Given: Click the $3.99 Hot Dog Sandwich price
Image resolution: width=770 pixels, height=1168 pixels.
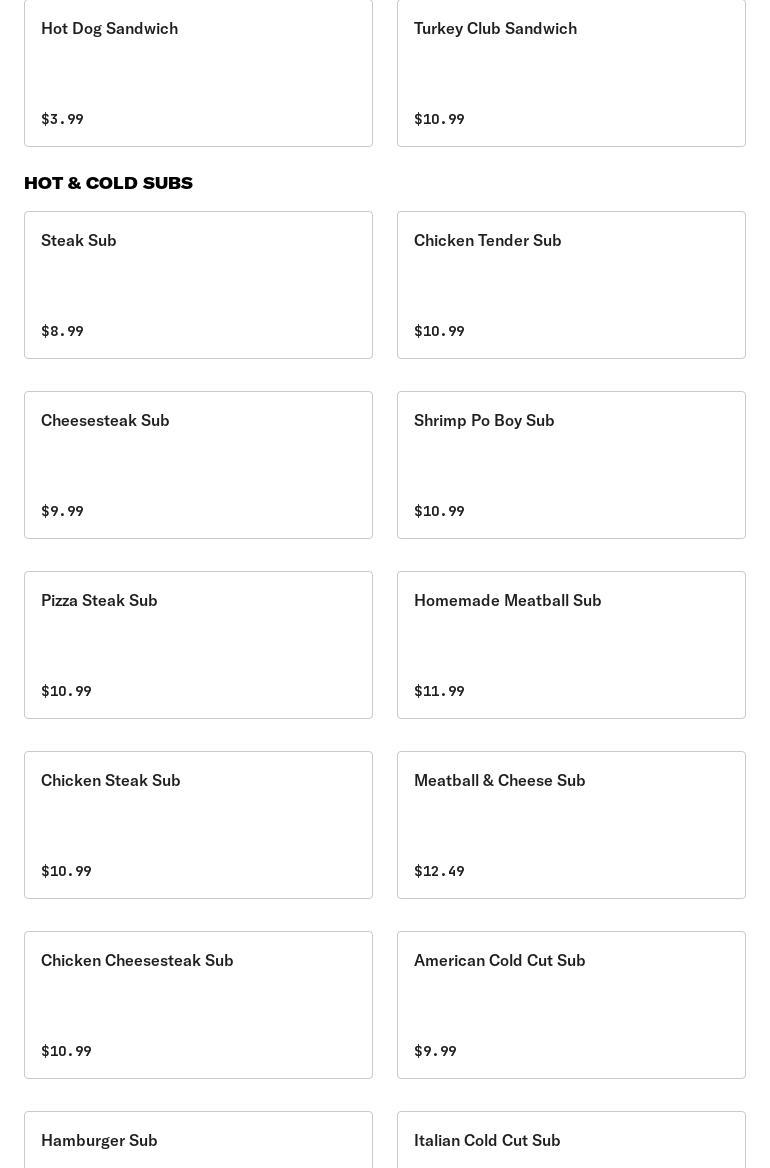Looking at the screenshot, I should [x=62, y=119].
